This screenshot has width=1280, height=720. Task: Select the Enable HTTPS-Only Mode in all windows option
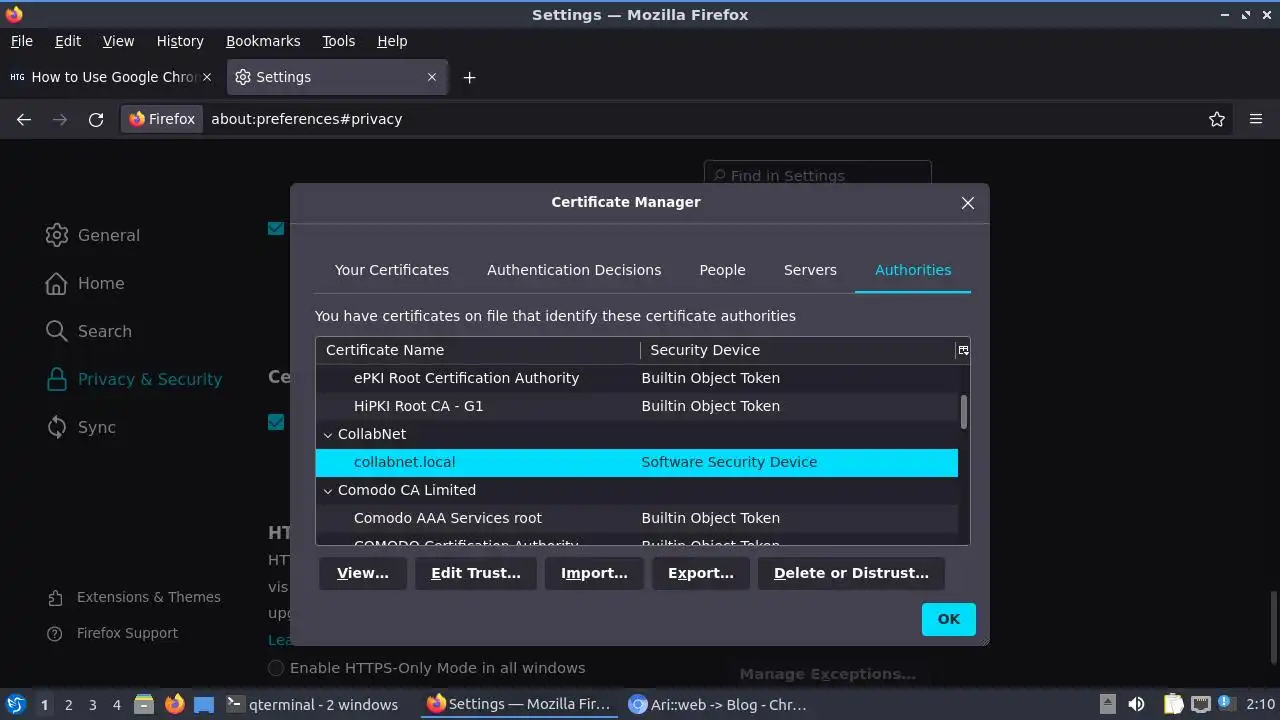[276, 668]
